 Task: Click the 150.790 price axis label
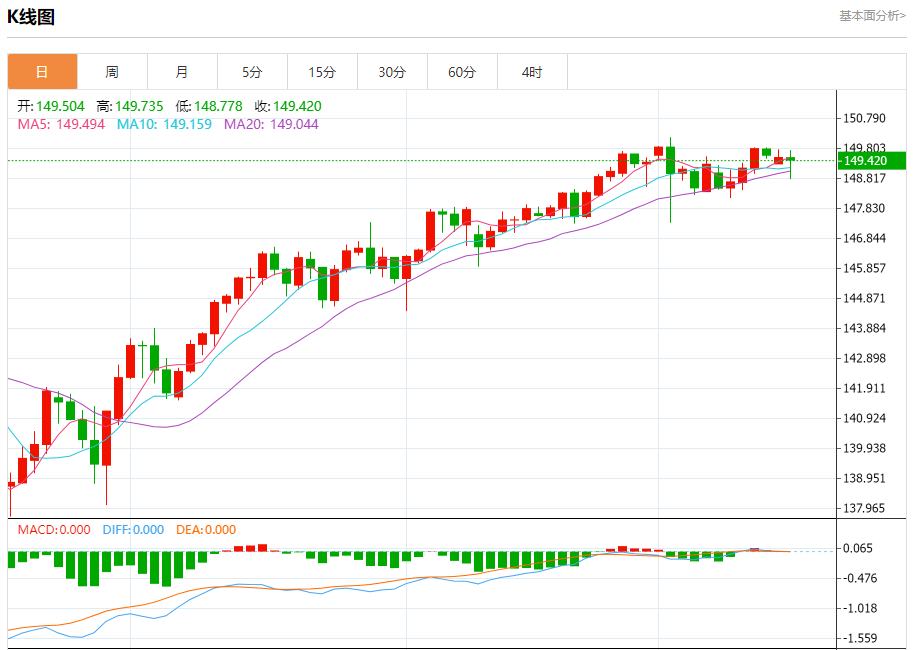tap(864, 118)
